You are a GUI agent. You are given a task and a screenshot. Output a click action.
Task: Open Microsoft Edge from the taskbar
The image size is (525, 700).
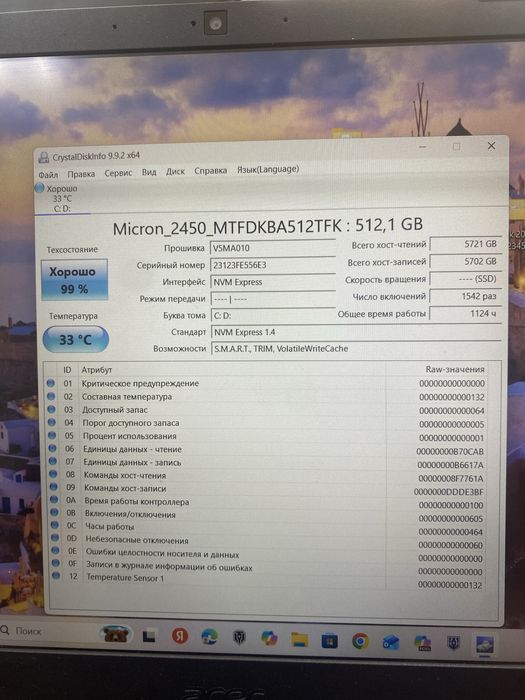point(209,637)
